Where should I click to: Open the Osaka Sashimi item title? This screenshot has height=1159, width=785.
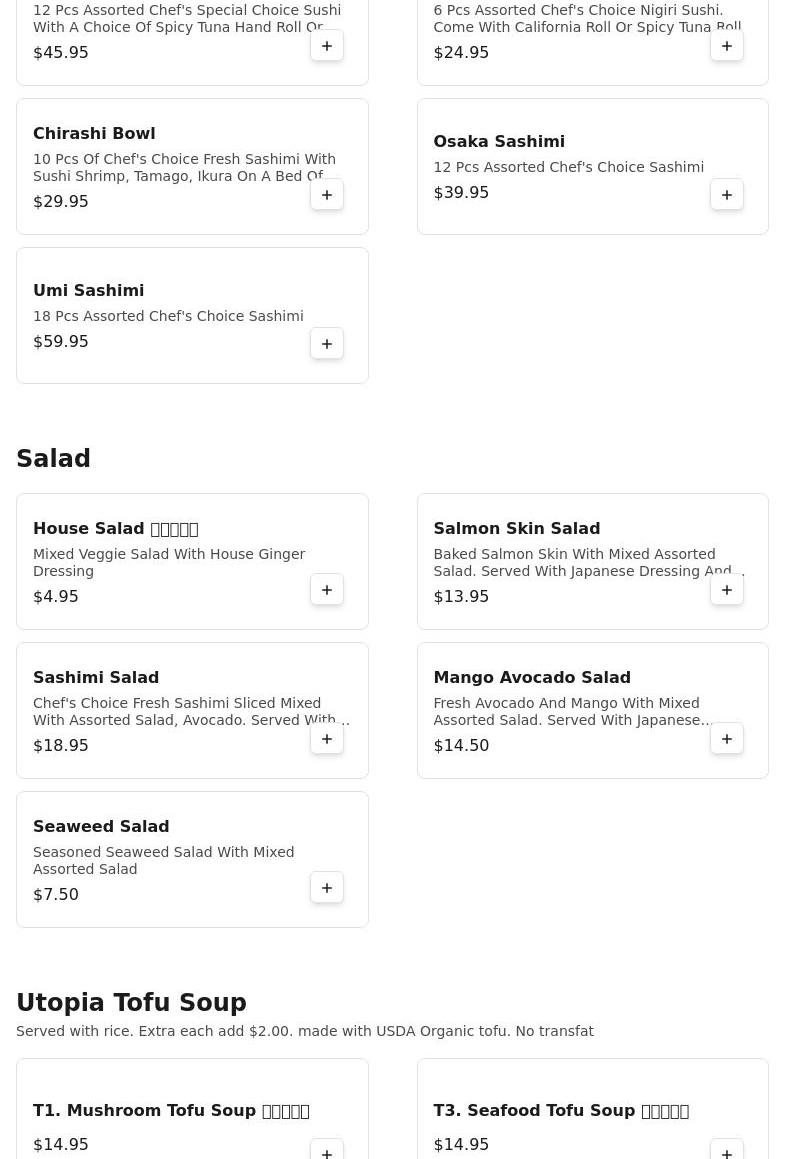499,142
